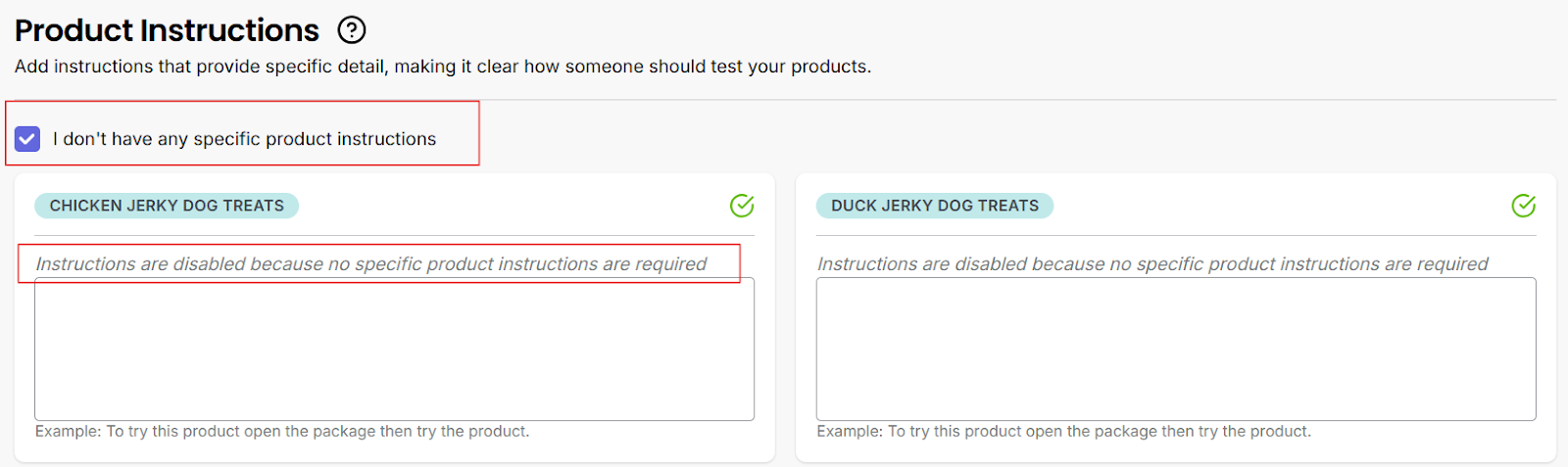Click the divider line under the Duck Jerky tag
The image size is (1568, 467).
point(1175,236)
